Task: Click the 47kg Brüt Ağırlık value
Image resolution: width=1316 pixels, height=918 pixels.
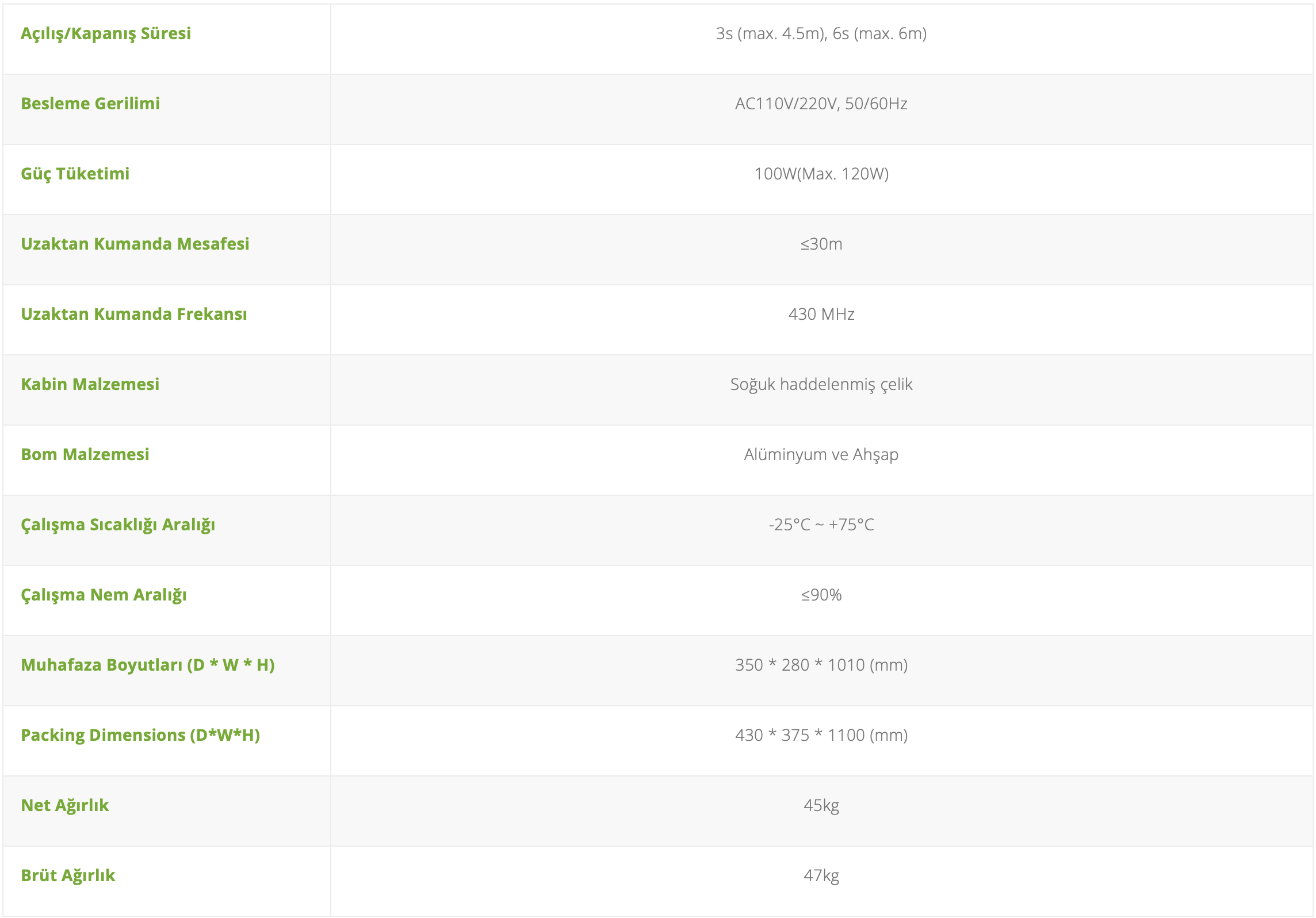Action: [x=821, y=875]
